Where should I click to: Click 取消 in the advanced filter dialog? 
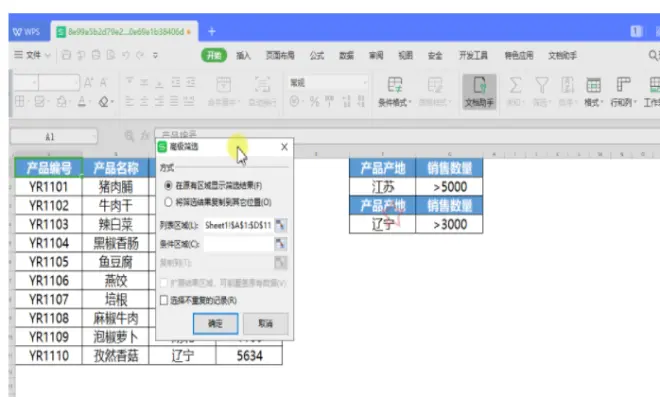point(266,323)
